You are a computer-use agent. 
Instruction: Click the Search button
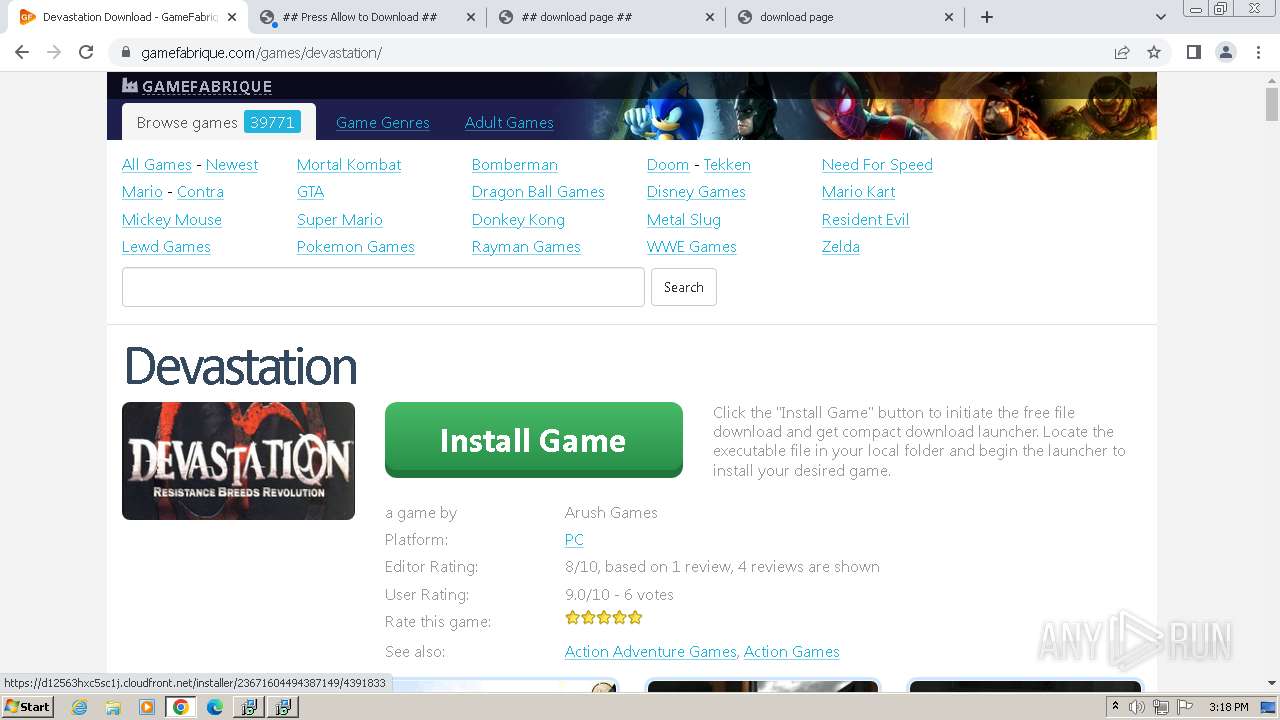(684, 287)
